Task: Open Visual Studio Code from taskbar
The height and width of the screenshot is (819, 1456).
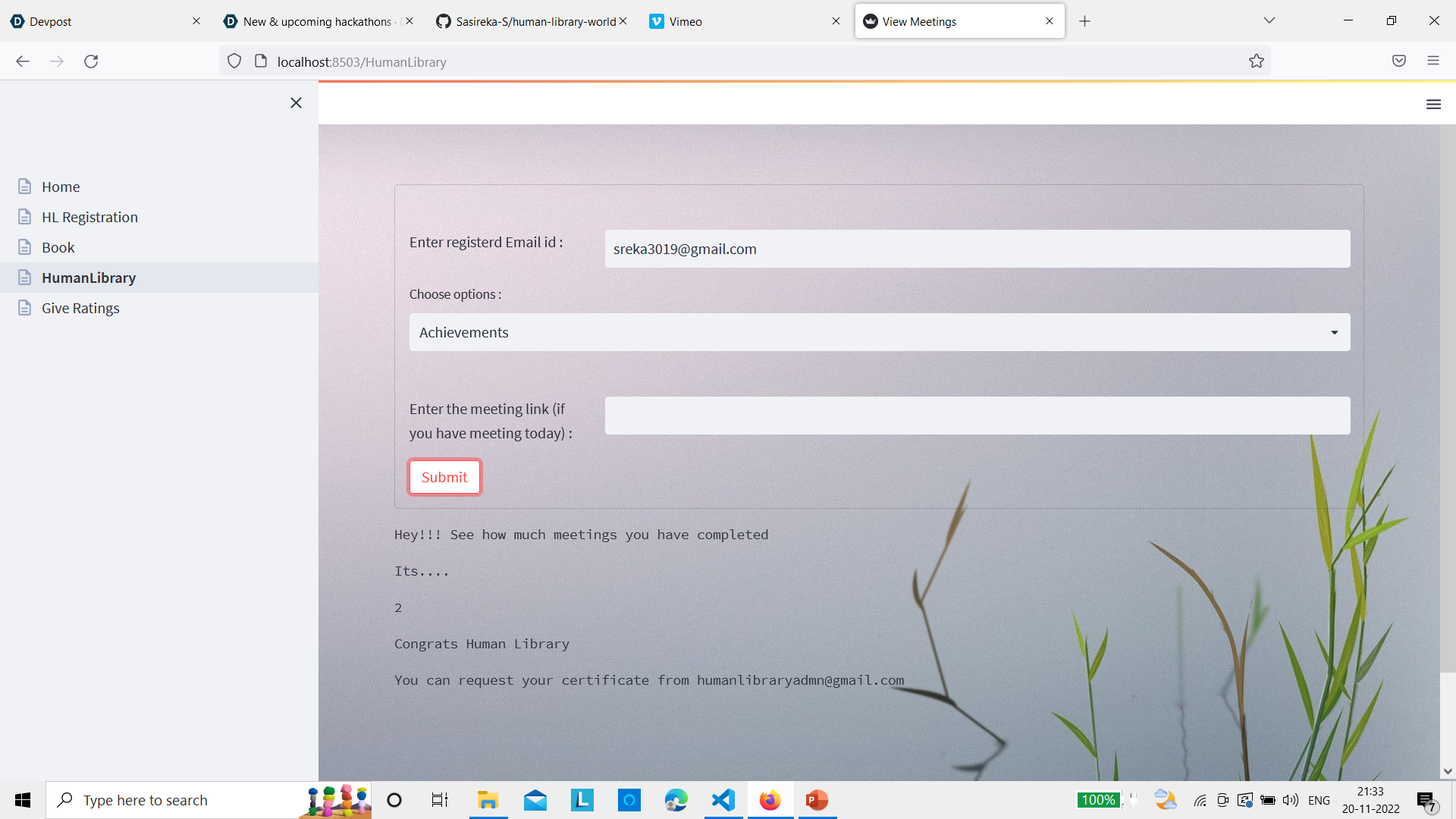Action: click(723, 800)
